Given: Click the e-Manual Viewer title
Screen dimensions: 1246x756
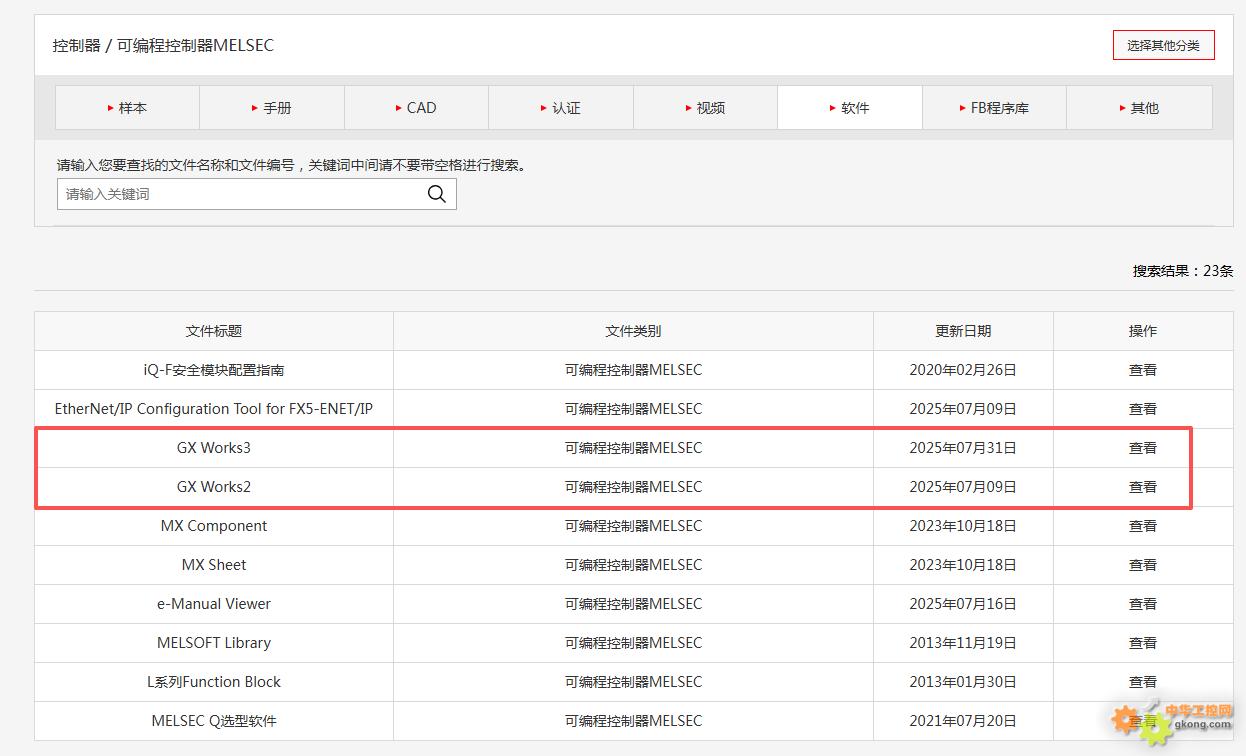Looking at the screenshot, I should tap(214, 604).
